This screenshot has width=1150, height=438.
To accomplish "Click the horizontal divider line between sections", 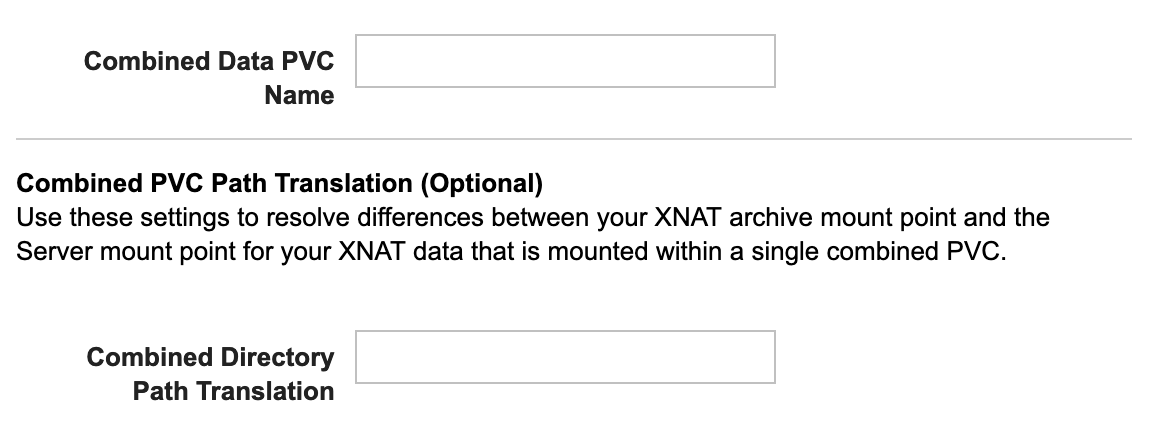I will click(573, 138).
